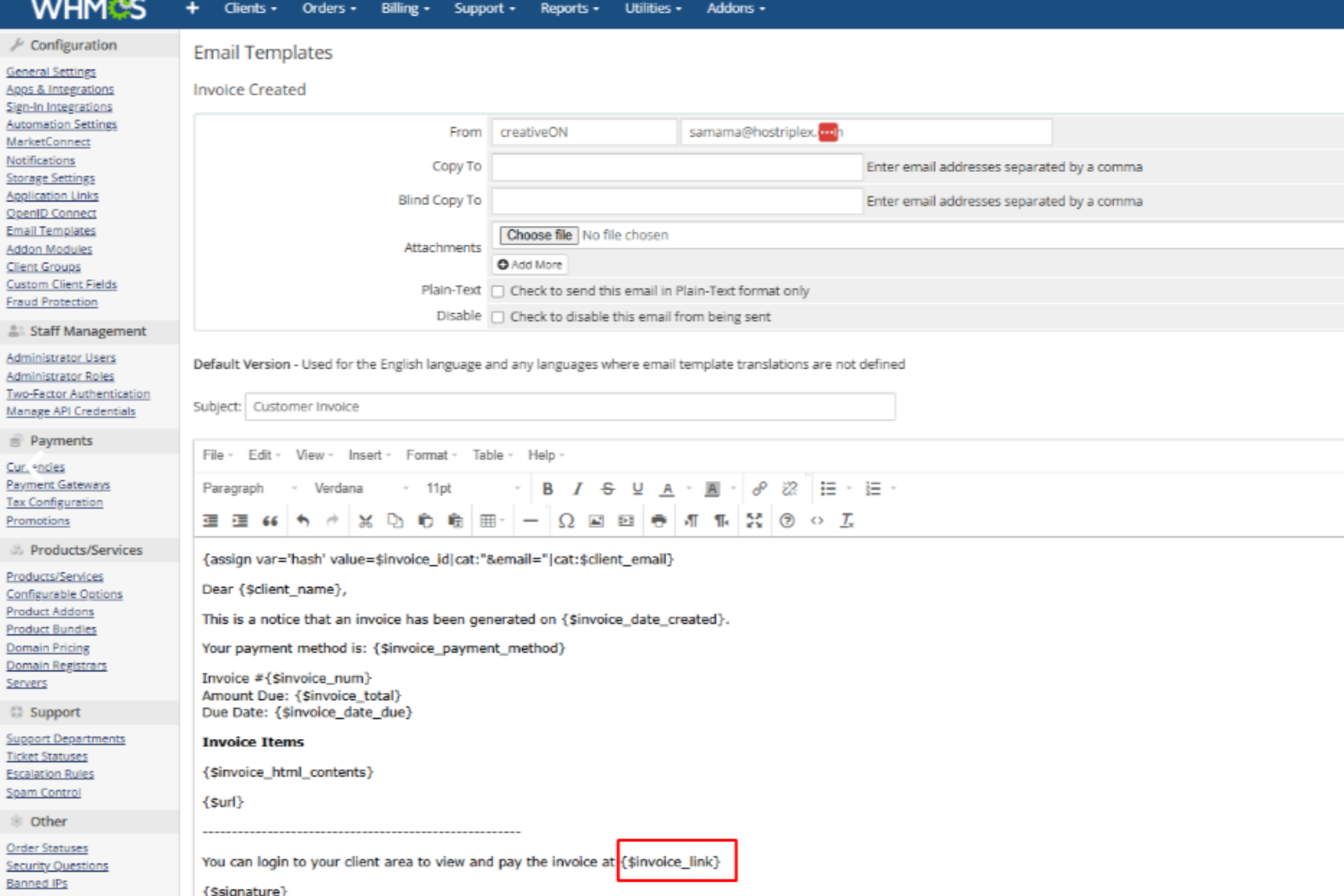Viewport: 1344px width, 896px height.
Task: Enable Plain-Text format only checkbox
Action: (x=498, y=291)
